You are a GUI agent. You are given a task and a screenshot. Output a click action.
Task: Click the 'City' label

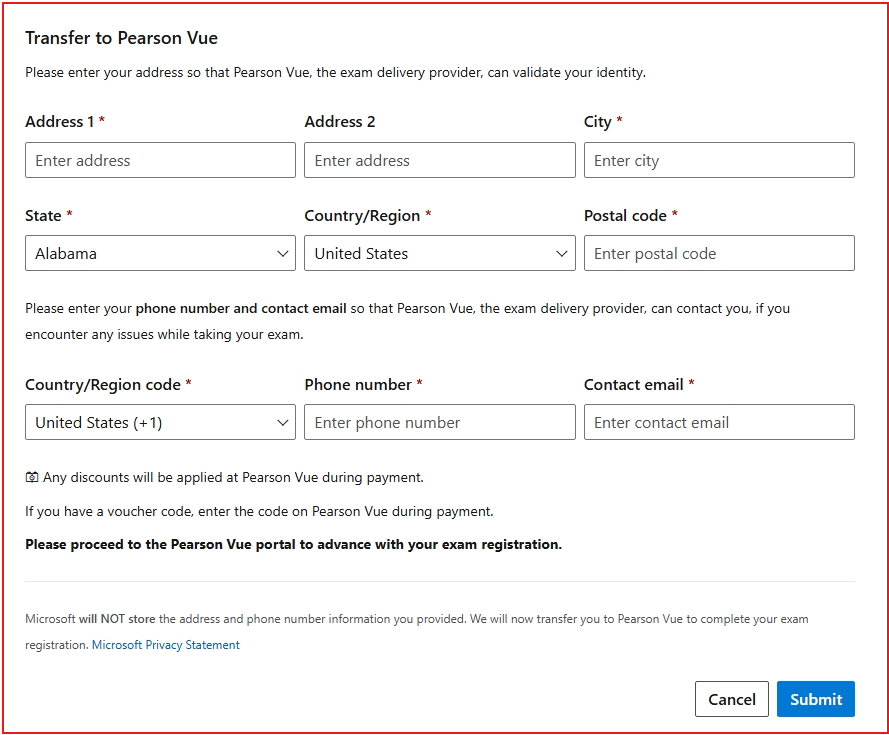(x=598, y=122)
